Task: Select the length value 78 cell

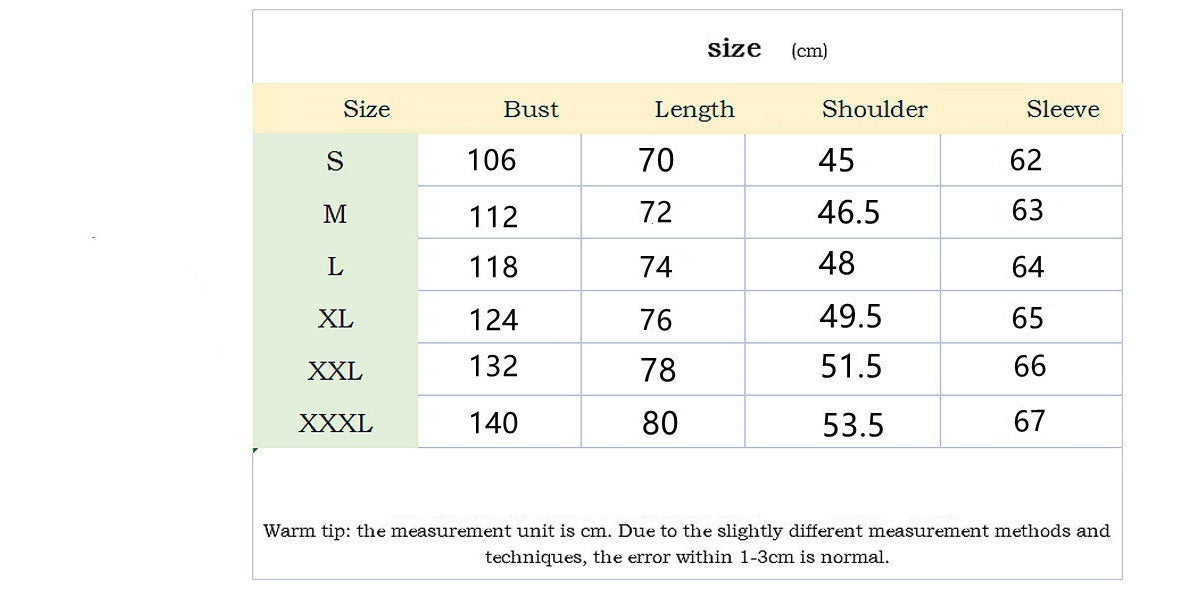Action: [659, 370]
